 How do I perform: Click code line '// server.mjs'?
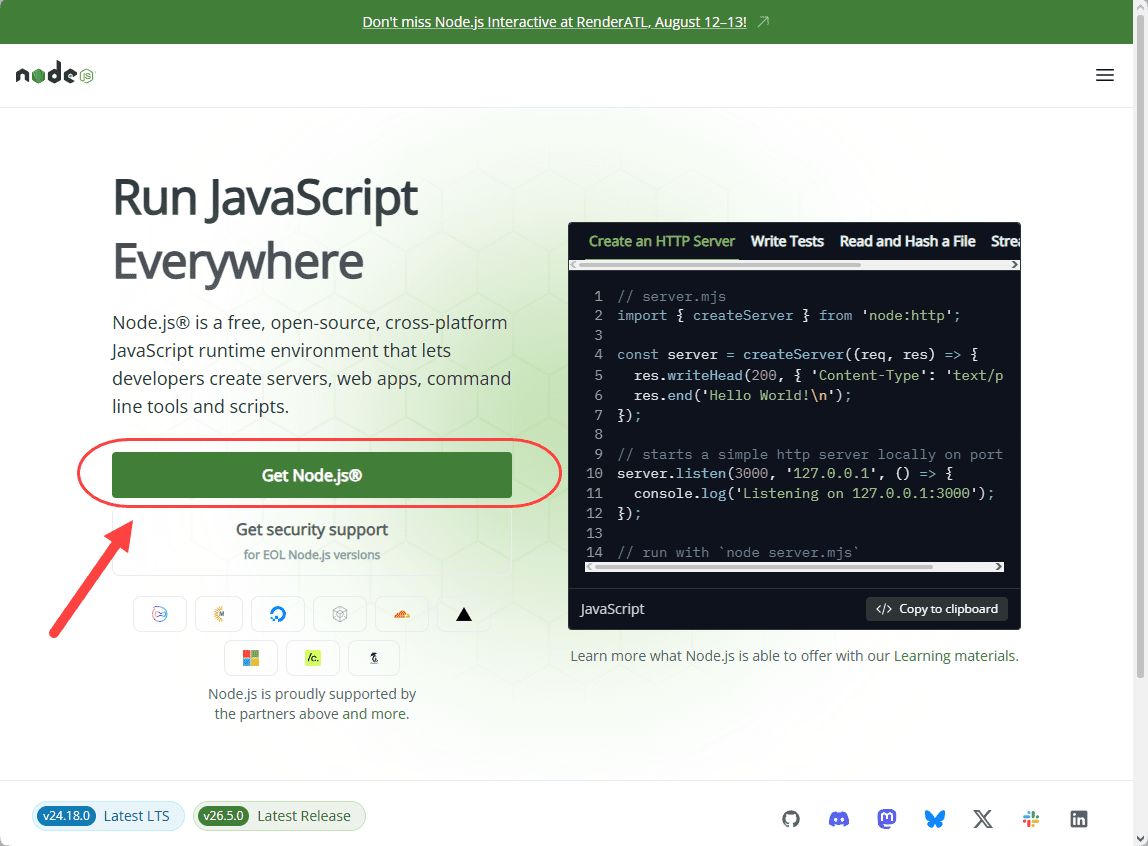click(671, 296)
